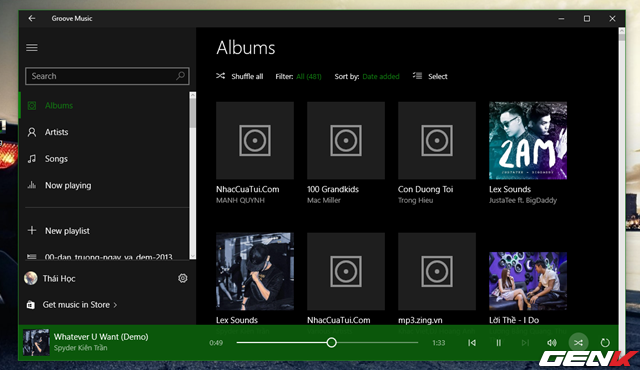Go back using the title bar arrow
Image resolution: width=640 pixels, height=370 pixels.
pyautogui.click(x=32, y=18)
